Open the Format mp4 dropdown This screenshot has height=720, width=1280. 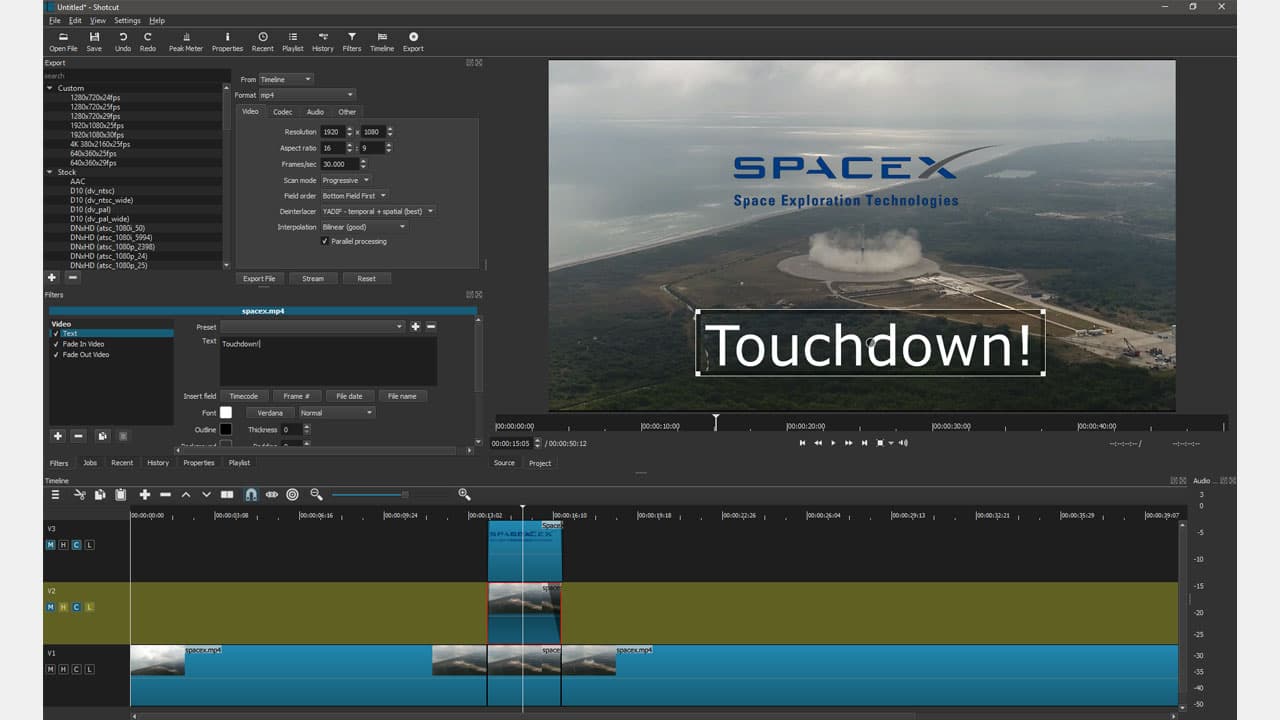pyautogui.click(x=307, y=95)
